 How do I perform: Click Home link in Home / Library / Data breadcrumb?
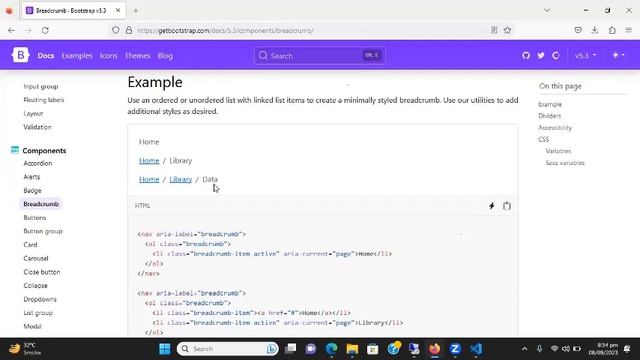149,179
